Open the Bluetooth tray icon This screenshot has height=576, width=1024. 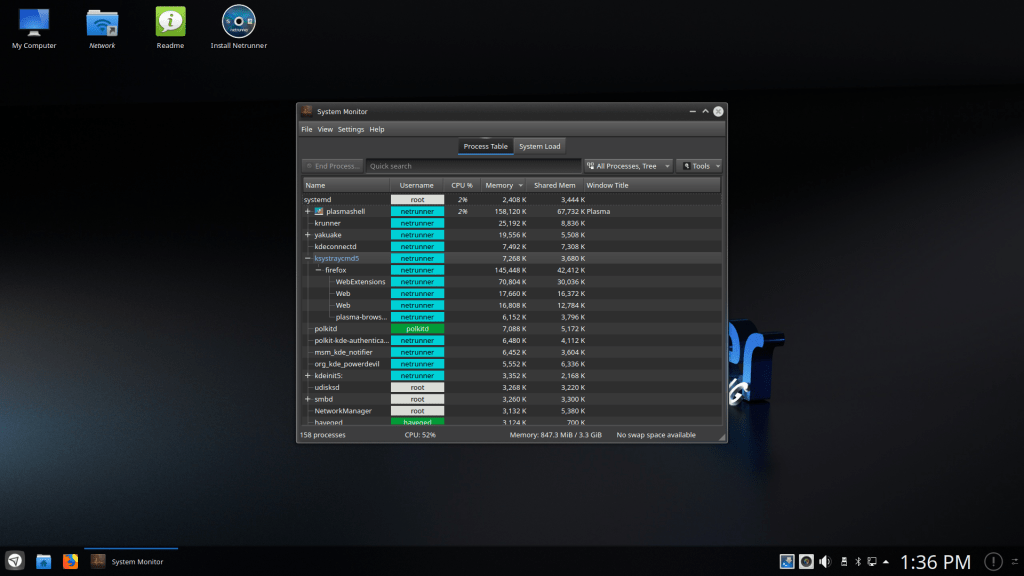coord(858,562)
